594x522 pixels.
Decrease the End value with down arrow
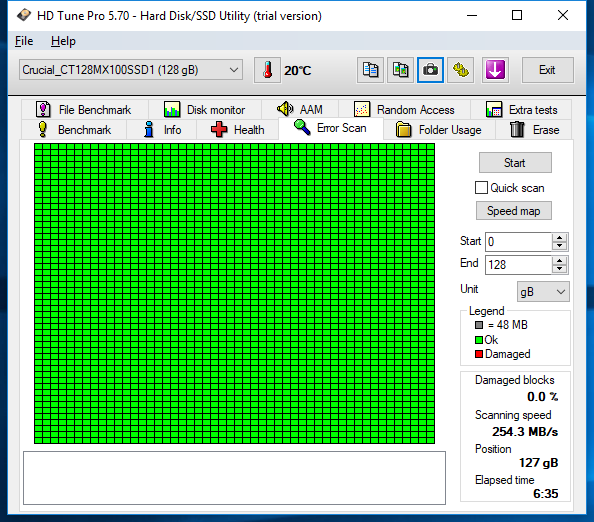coord(559,269)
